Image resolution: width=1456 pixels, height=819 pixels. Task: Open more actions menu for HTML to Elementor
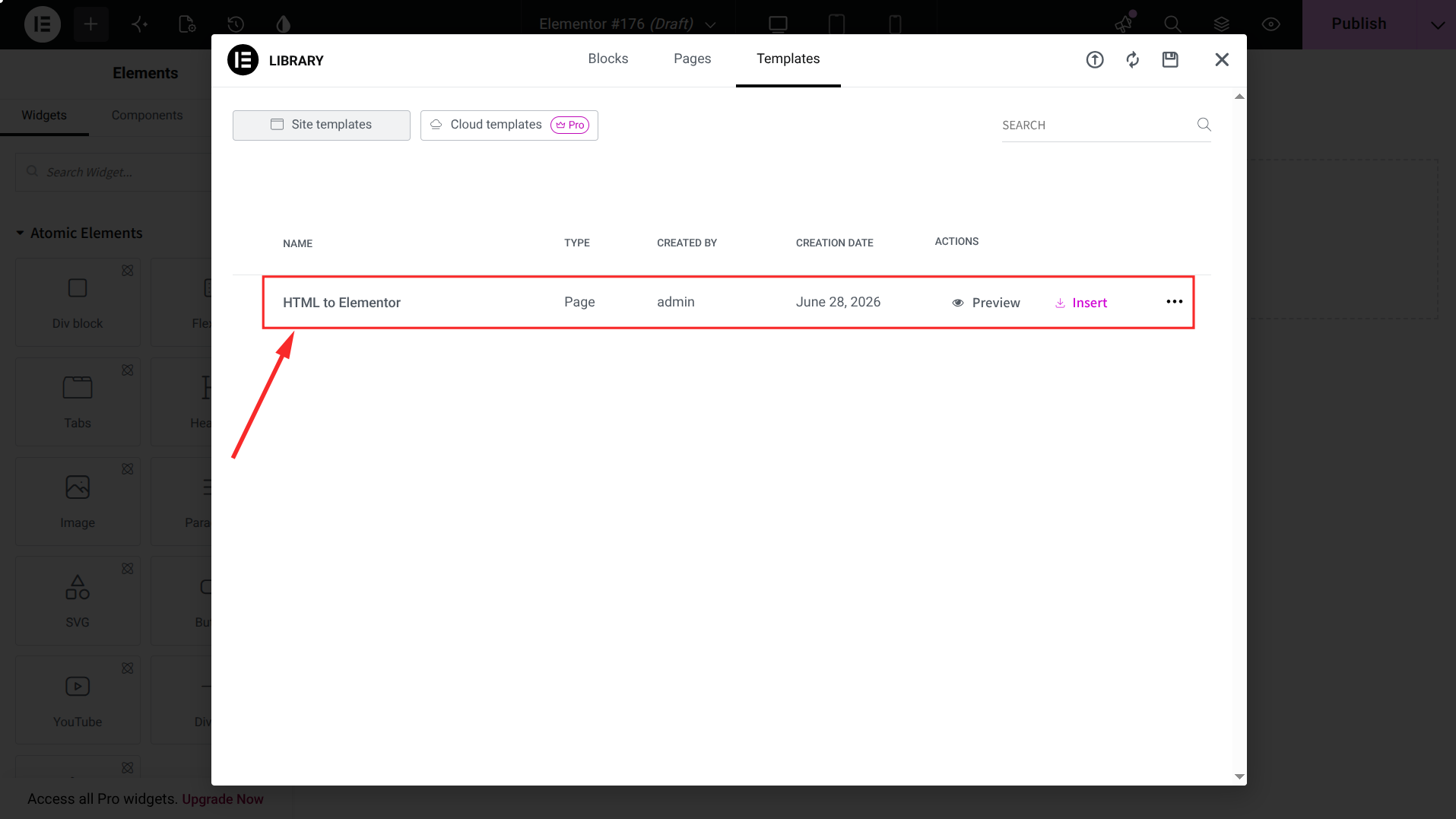1174,302
